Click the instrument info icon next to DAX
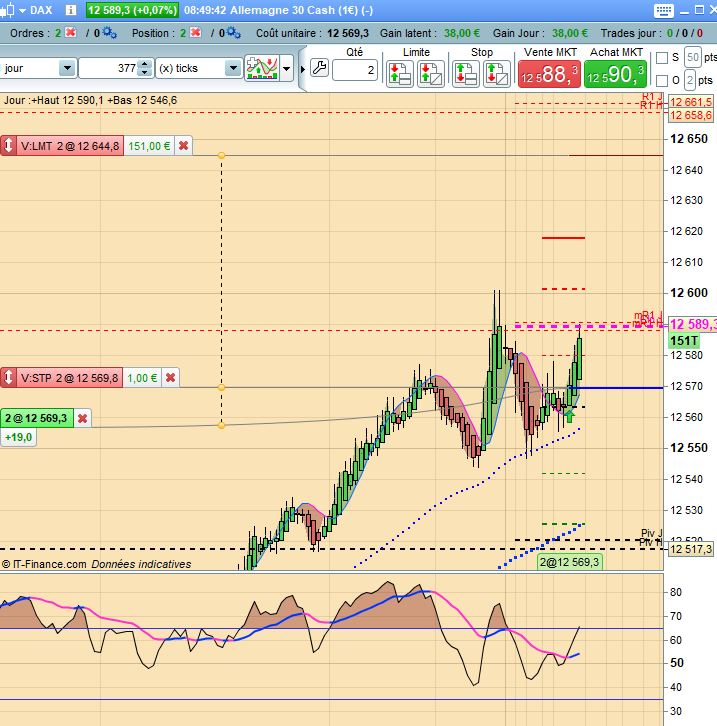The width and height of the screenshot is (717, 726). tap(70, 10)
